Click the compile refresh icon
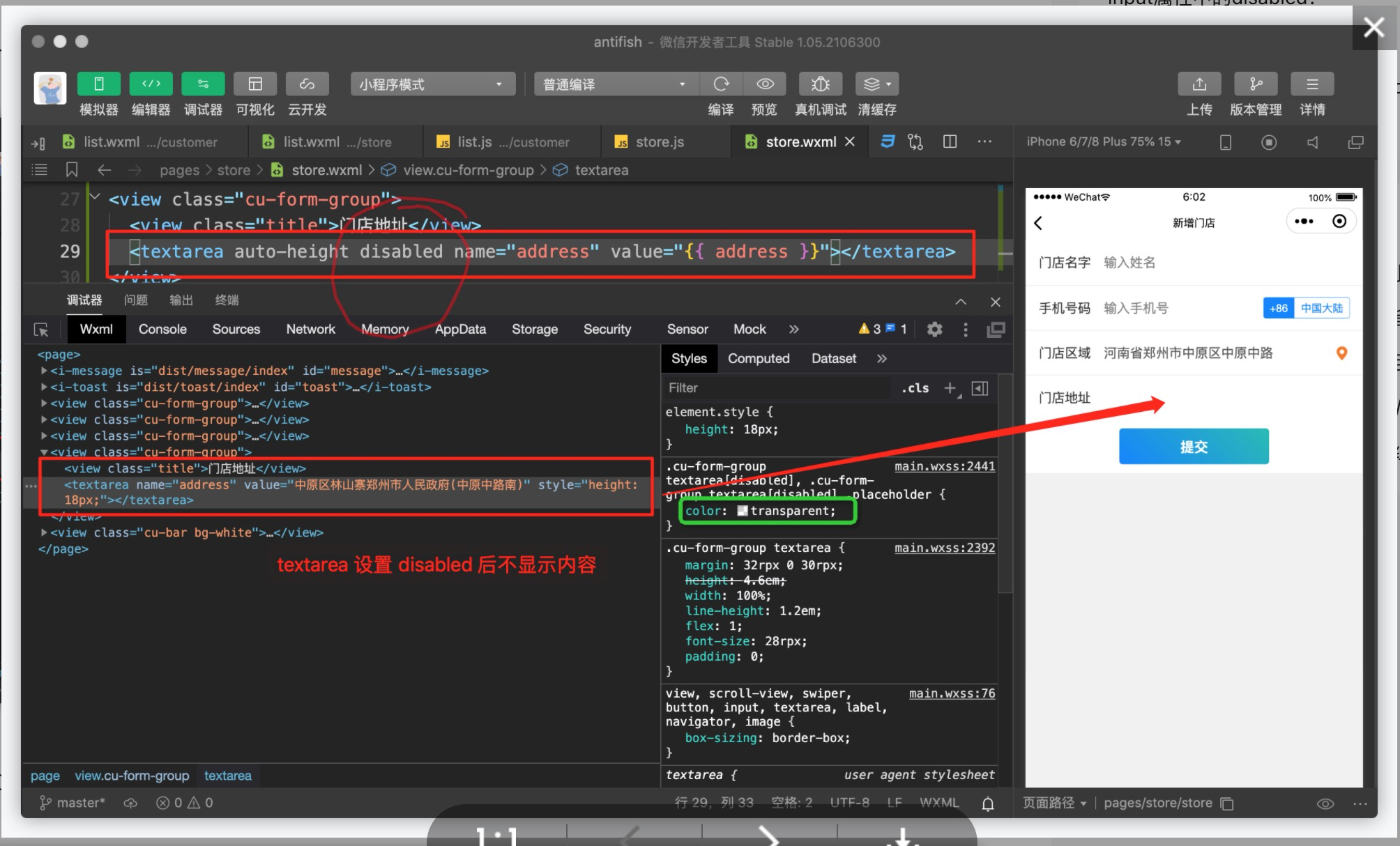Viewport: 1400px width, 846px height. (x=721, y=84)
